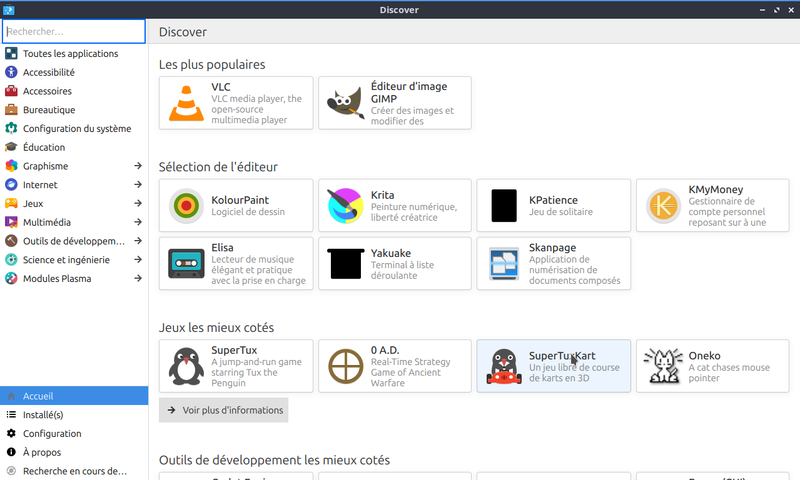This screenshot has height=480, width=800.
Task: Click the SuperTuxKart penguin kart icon
Action: (504, 366)
